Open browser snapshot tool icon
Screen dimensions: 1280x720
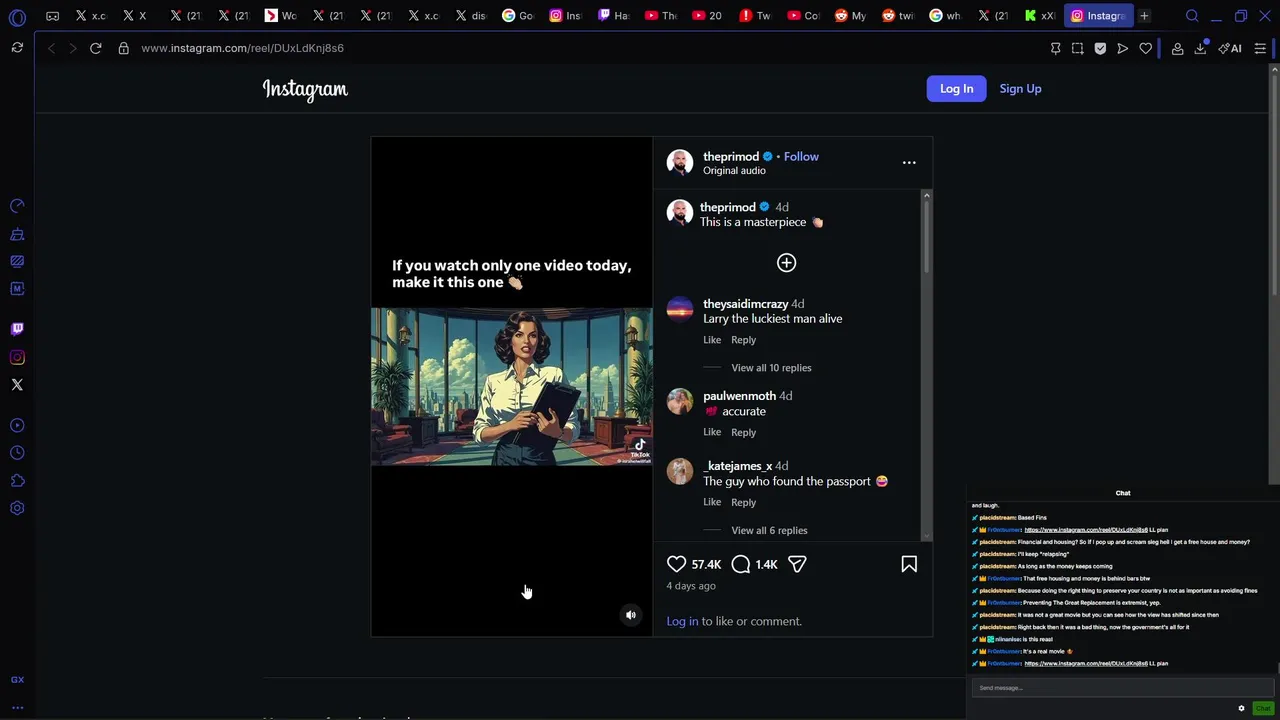click(x=1077, y=48)
